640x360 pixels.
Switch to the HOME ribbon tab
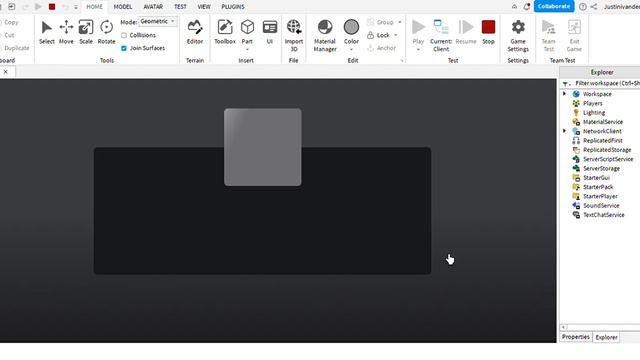pos(94,7)
